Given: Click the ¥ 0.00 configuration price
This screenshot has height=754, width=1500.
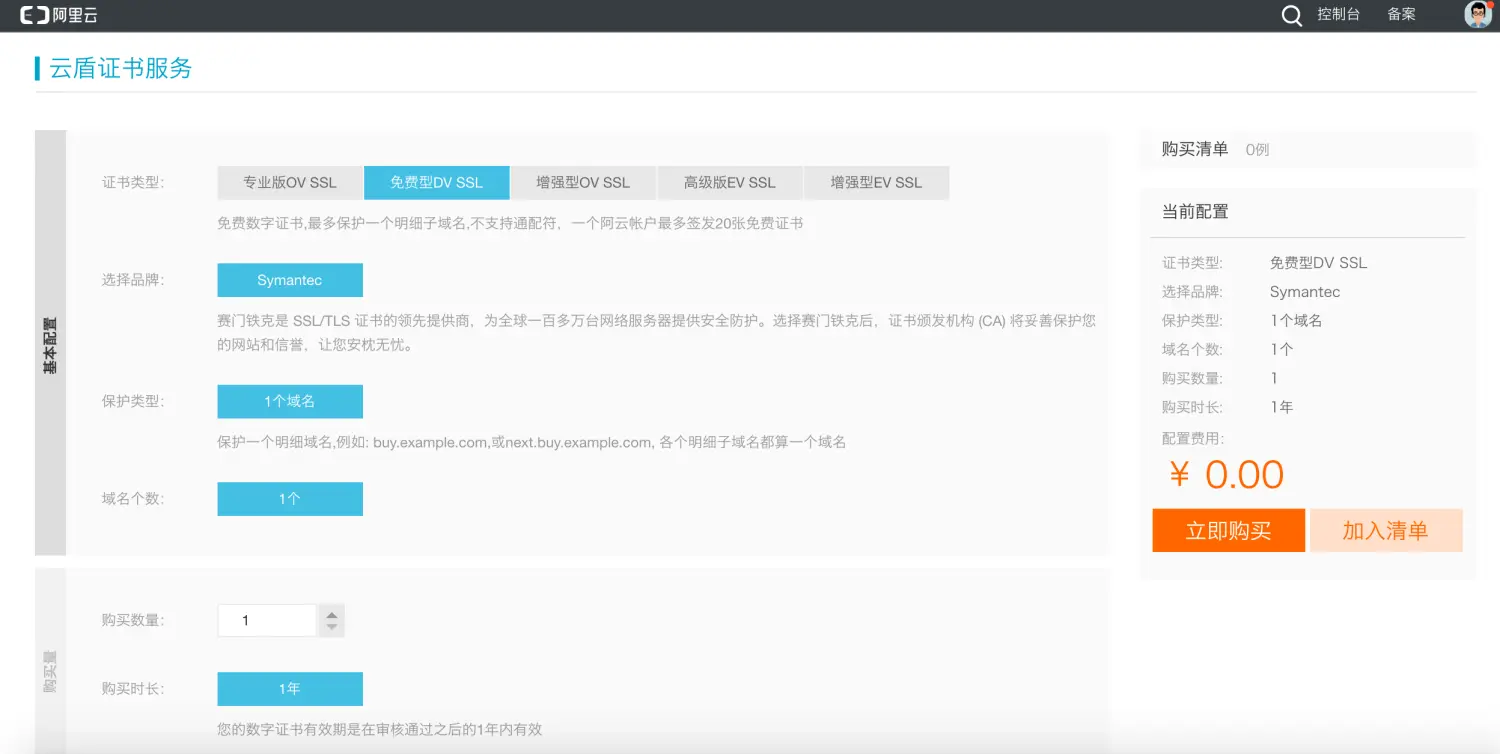Looking at the screenshot, I should (1226, 474).
